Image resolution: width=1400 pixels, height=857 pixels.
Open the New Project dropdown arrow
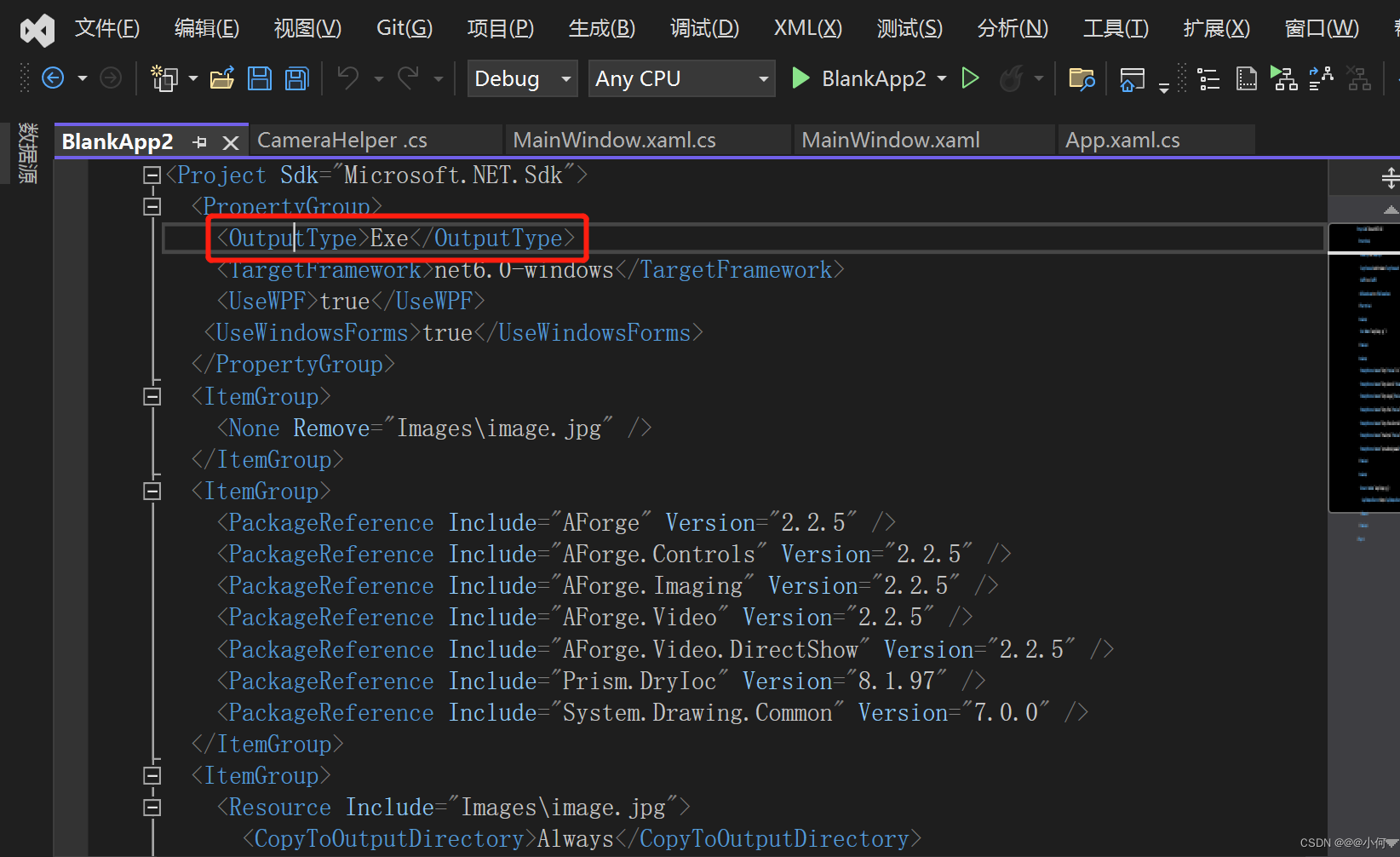tap(193, 78)
